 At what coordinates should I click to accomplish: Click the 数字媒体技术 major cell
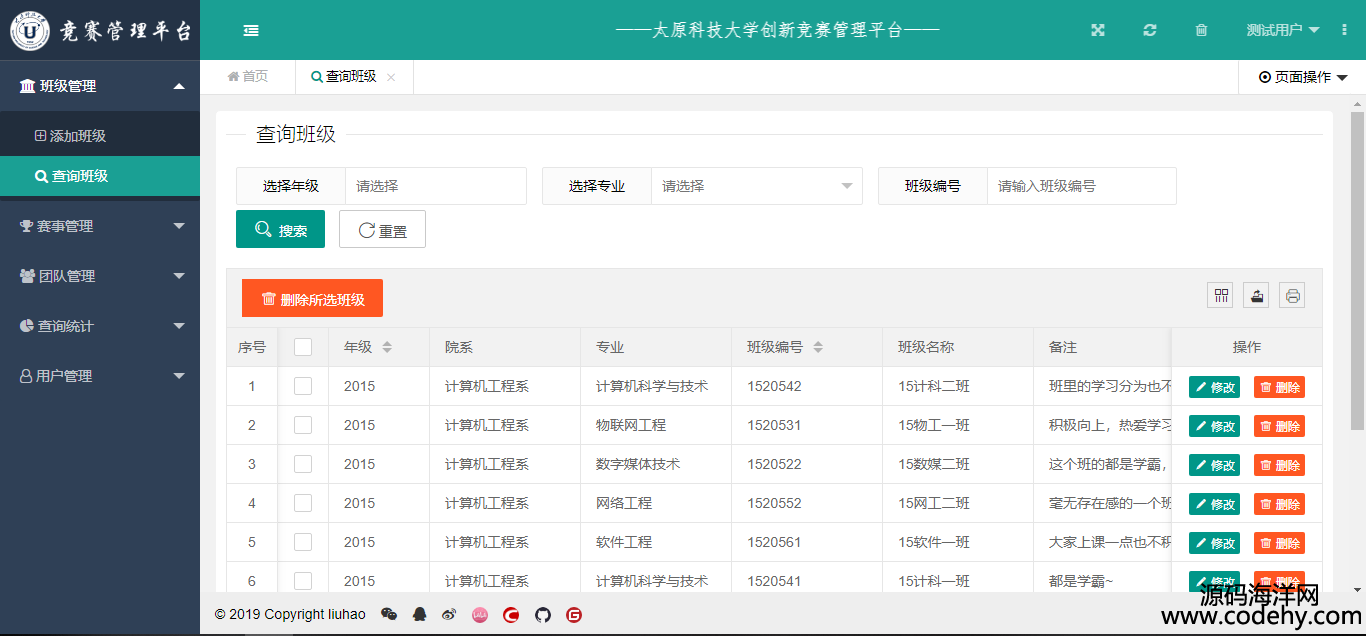pos(655,464)
